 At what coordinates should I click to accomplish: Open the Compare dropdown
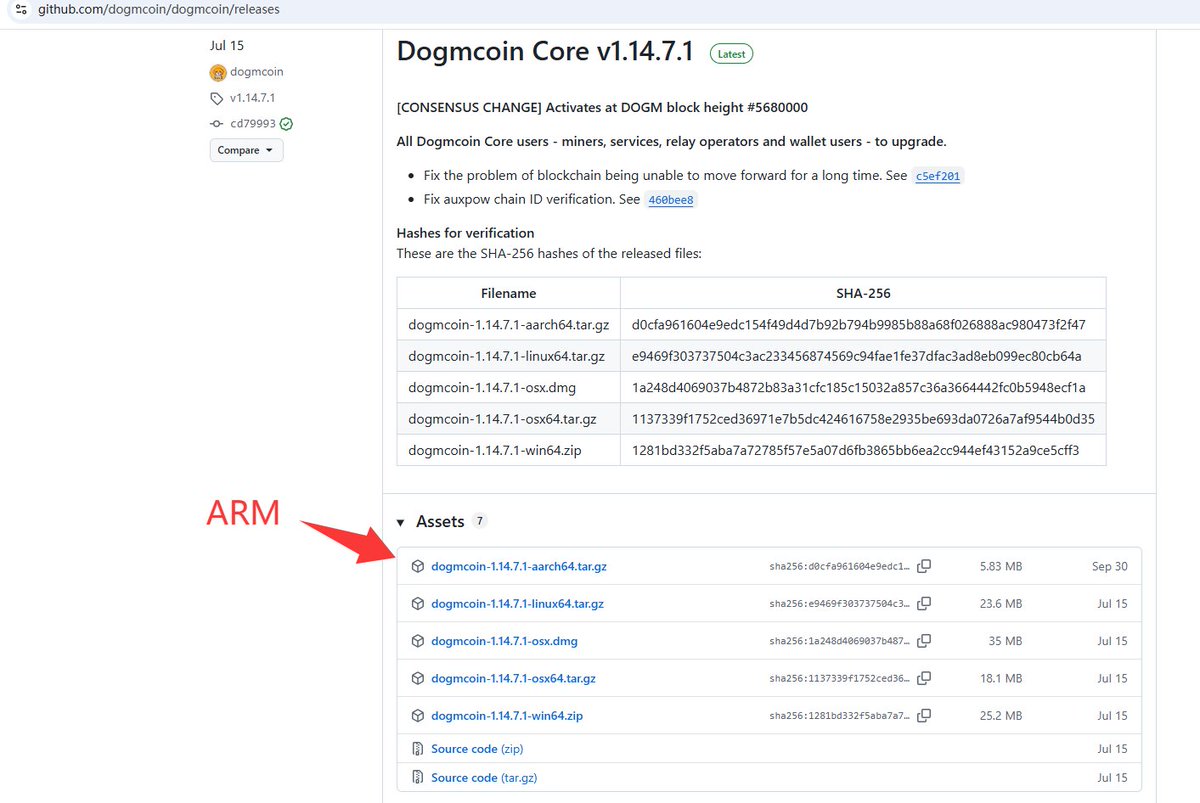(246, 150)
